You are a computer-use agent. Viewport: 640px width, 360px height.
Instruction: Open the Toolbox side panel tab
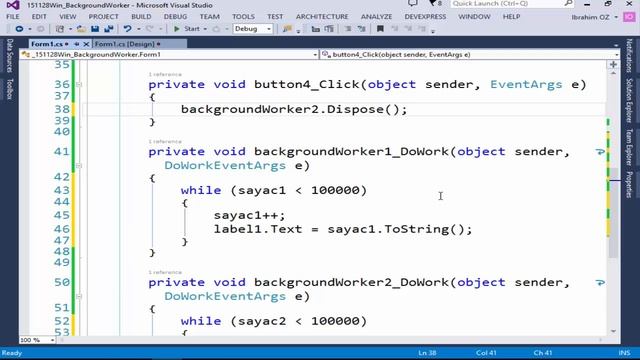click(10, 89)
